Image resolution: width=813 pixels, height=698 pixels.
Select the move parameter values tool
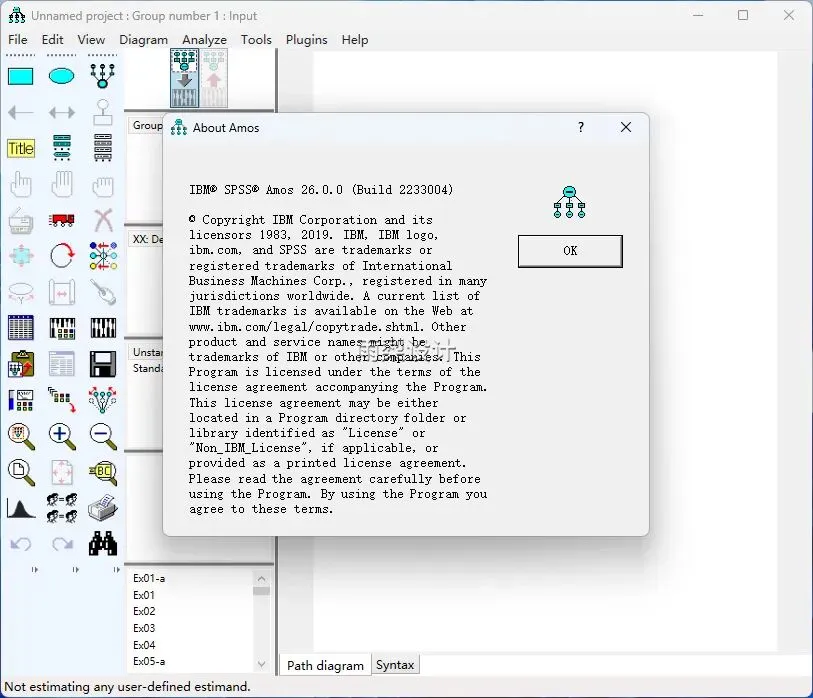(21, 292)
